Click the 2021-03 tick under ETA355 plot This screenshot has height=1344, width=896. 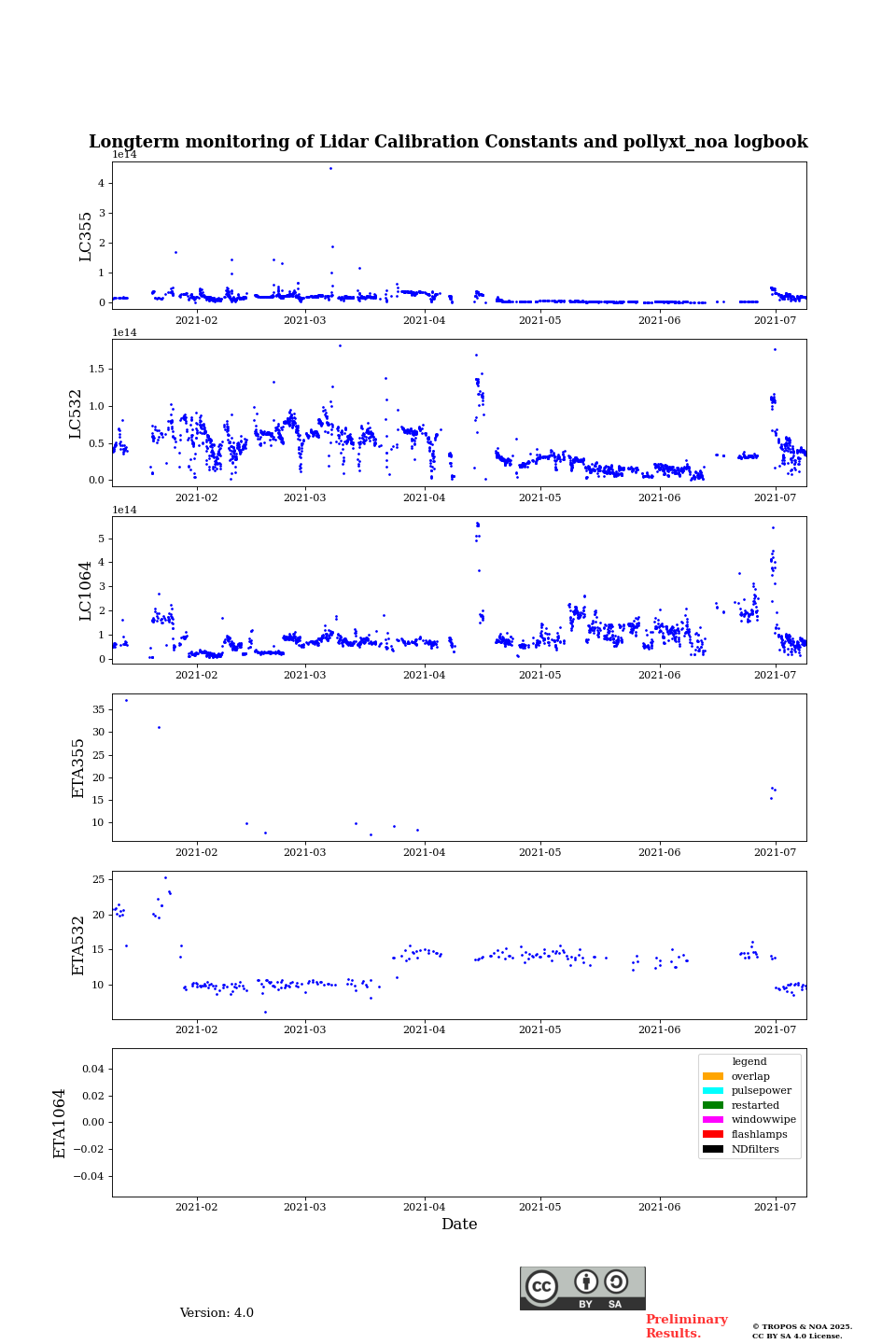(x=305, y=852)
